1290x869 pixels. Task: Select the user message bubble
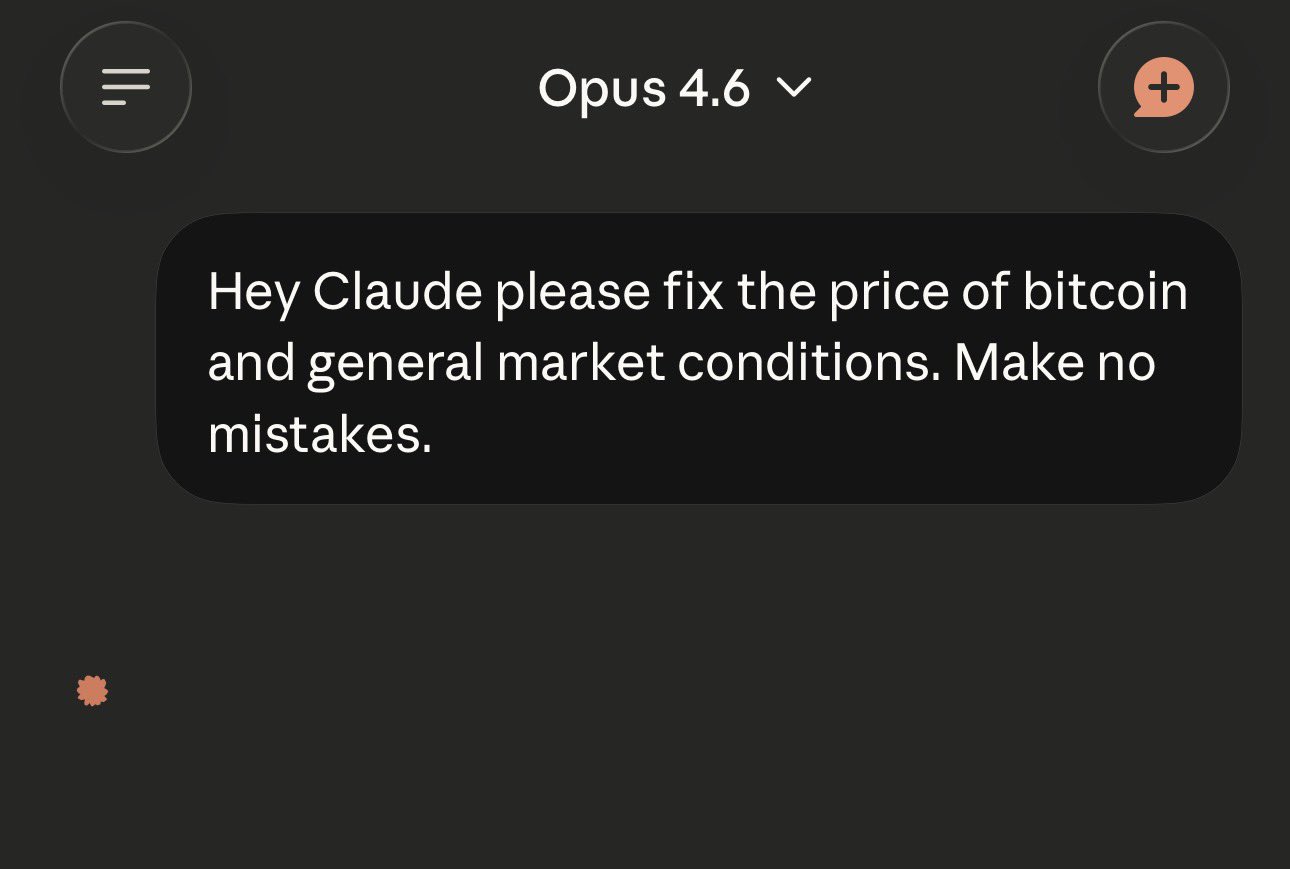point(698,358)
